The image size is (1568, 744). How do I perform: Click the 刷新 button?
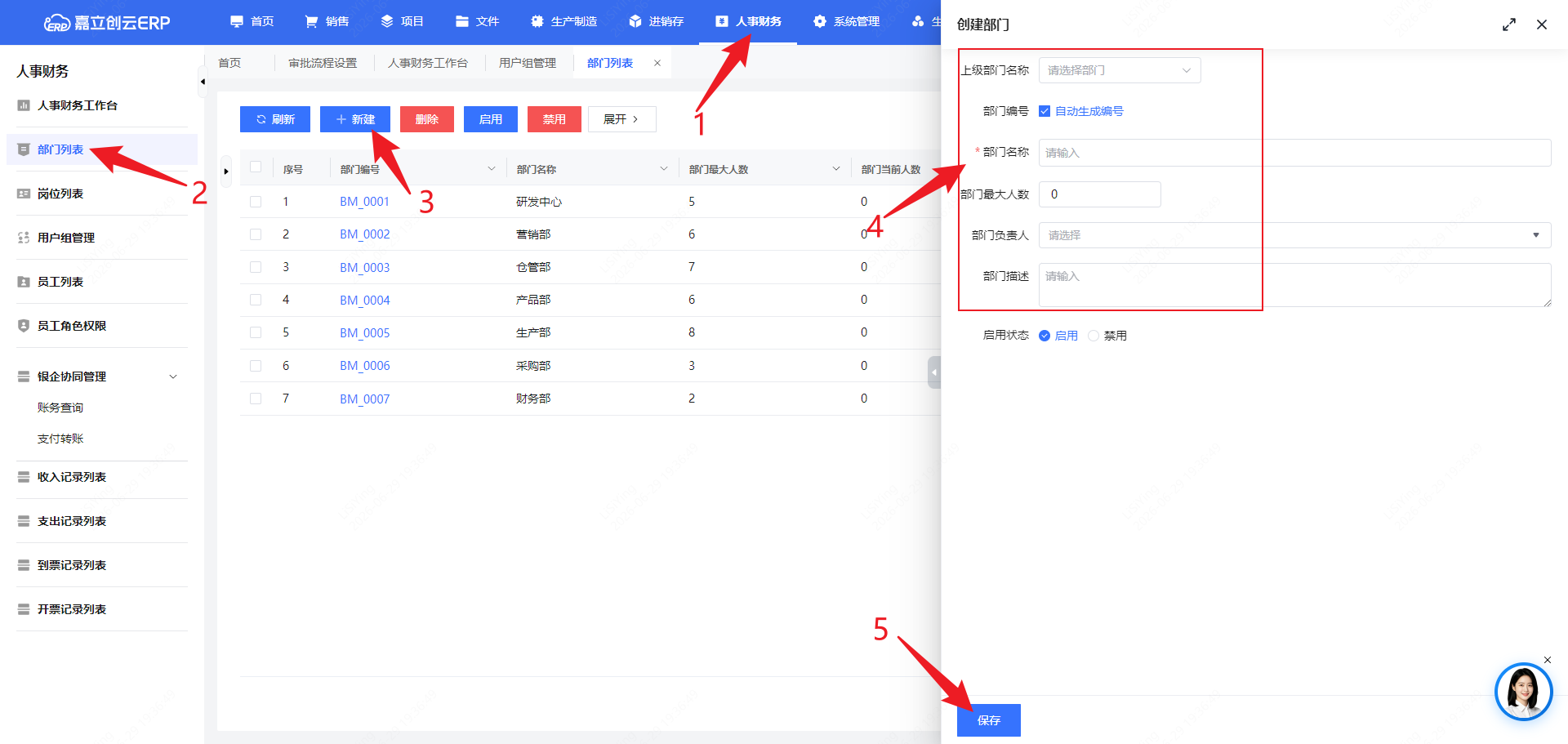[275, 119]
